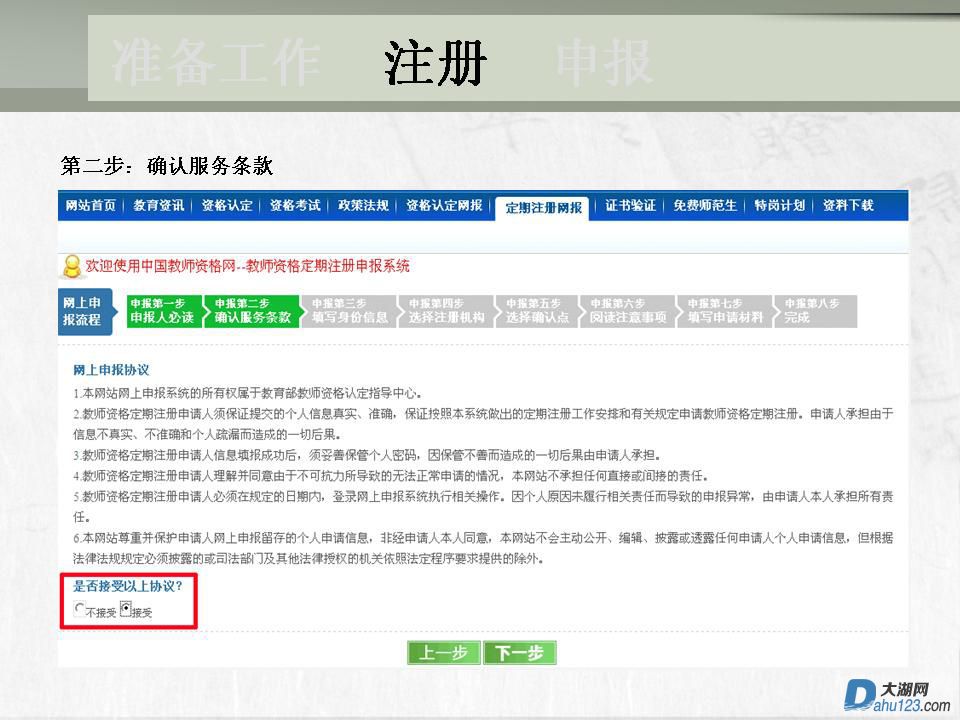Open the 政策法规 menu item
This screenshot has width=960, height=720.
point(363,205)
